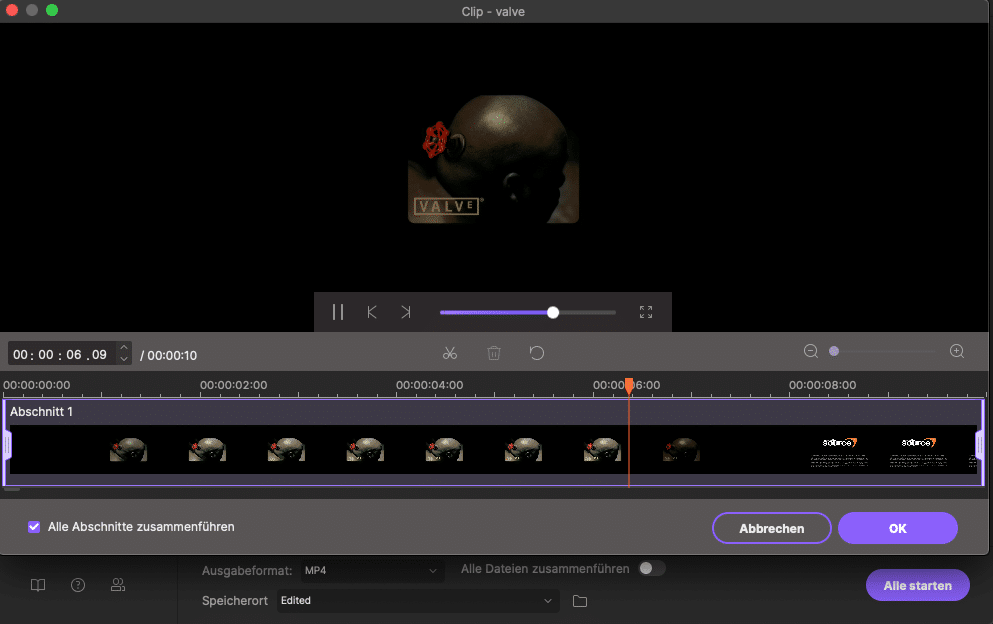Zoom in on the timeline
993x624 pixels.
tap(957, 351)
